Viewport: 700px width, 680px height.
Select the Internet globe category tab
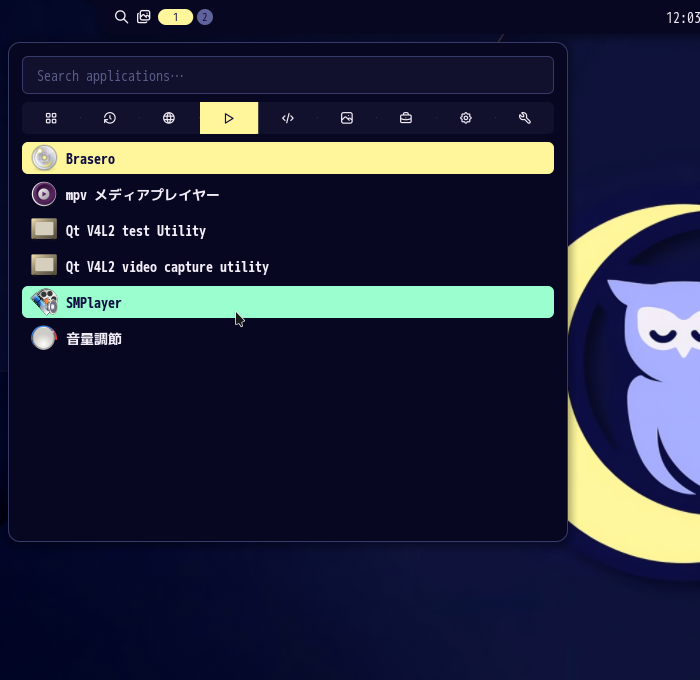point(169,118)
